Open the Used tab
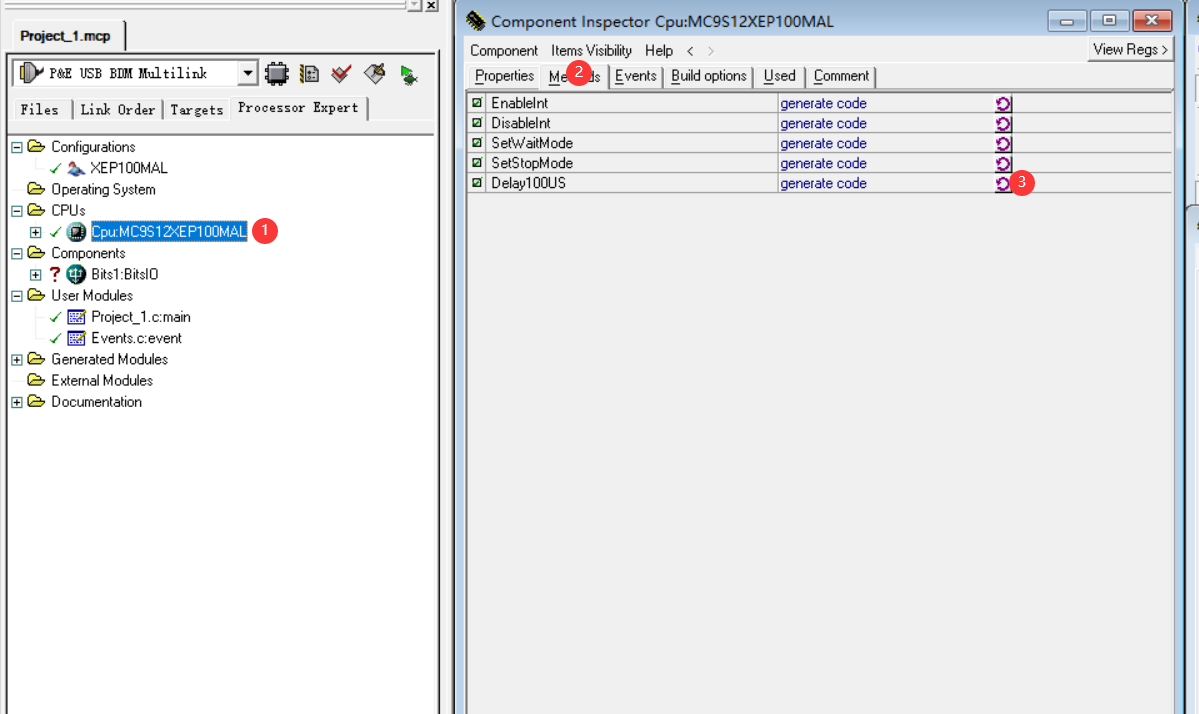The image size is (1199, 714). click(779, 76)
